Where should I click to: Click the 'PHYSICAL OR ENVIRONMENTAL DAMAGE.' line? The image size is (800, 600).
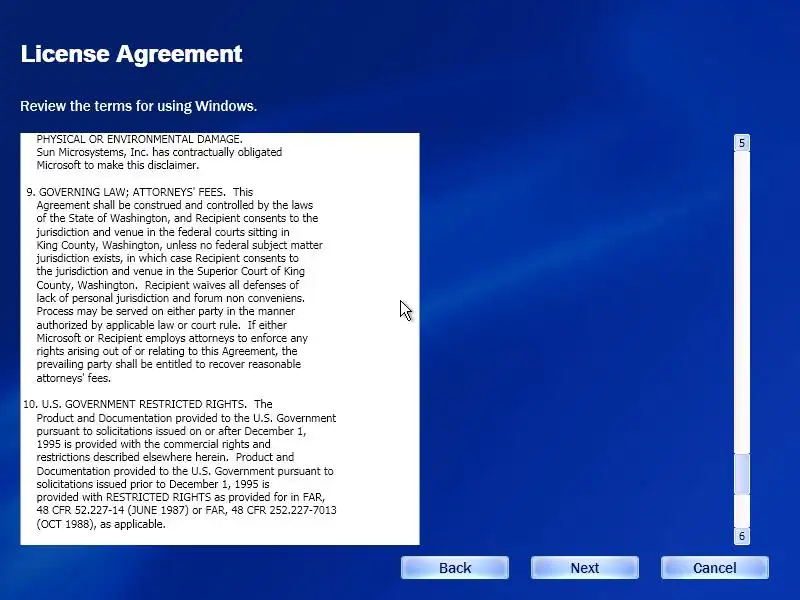coord(139,139)
